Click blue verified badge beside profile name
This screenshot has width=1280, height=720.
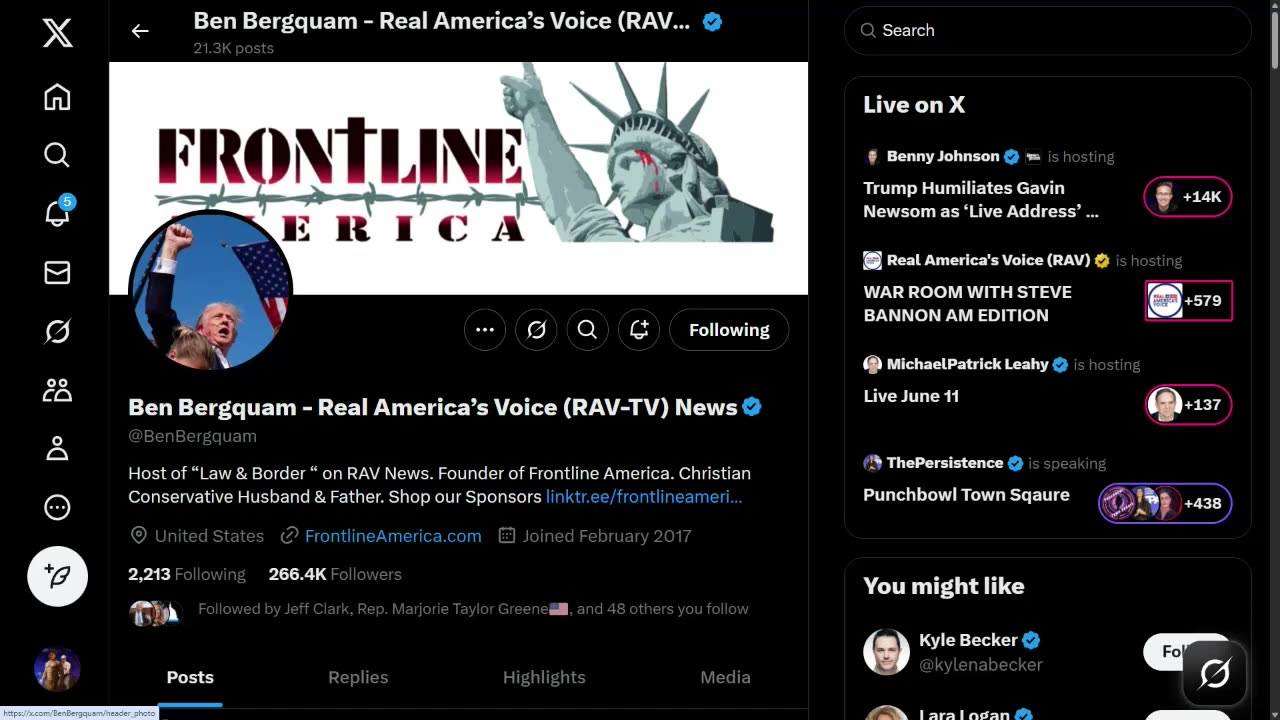752,407
